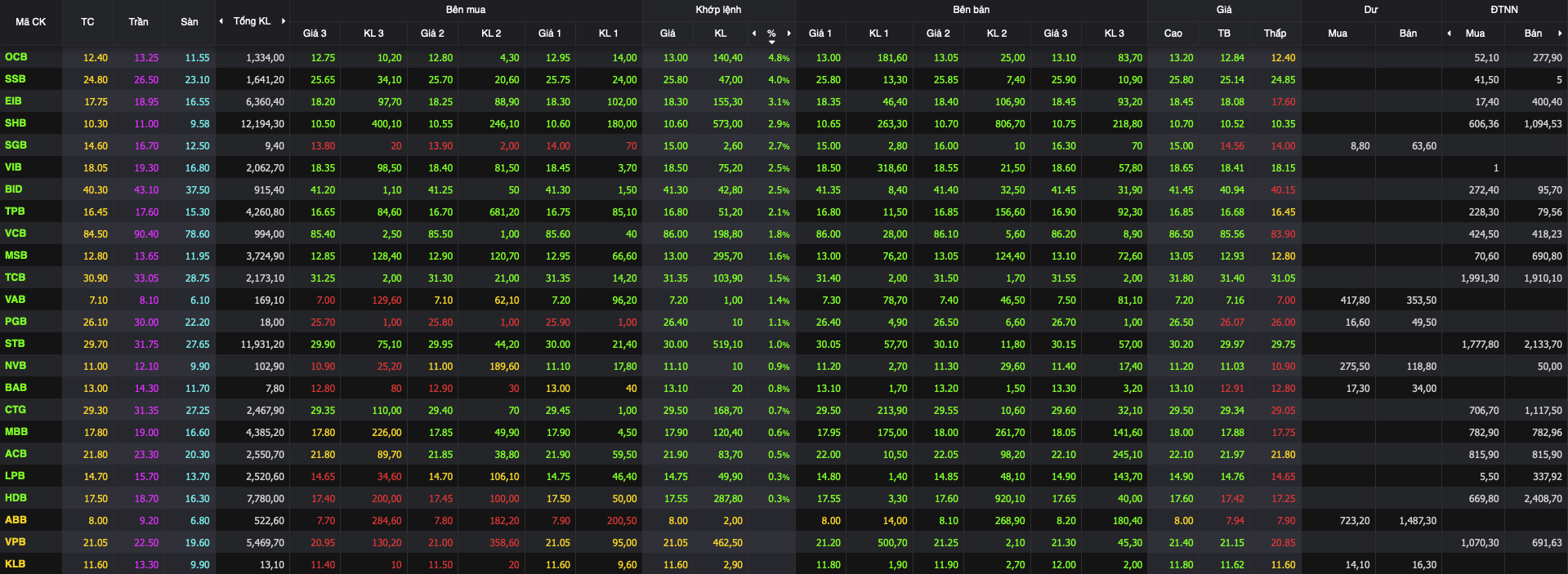The image size is (1568, 574).
Task: Open the EIB ticker symbol
Action: (x=14, y=101)
